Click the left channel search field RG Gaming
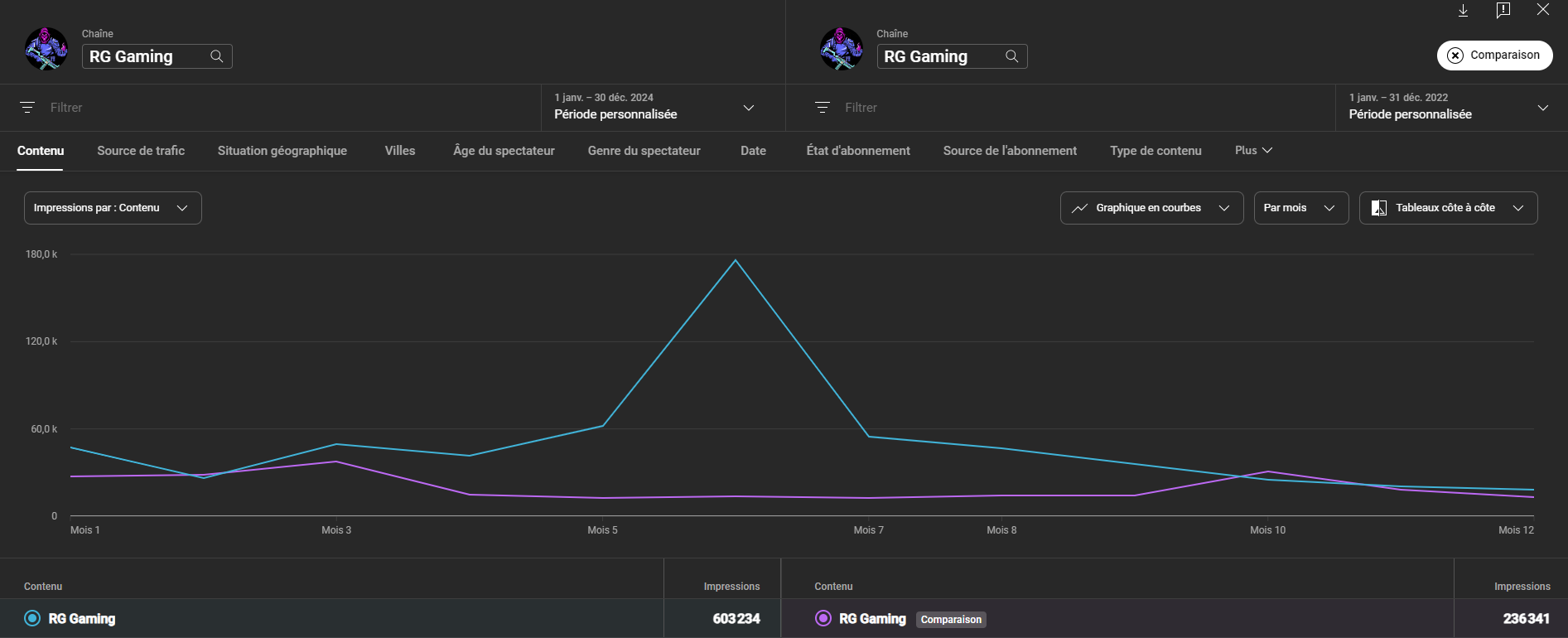Viewport: 1568px width, 638px height. (157, 56)
